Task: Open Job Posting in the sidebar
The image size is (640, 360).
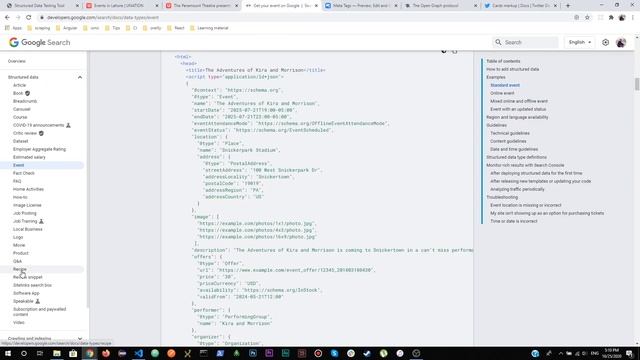Action: (x=24, y=213)
